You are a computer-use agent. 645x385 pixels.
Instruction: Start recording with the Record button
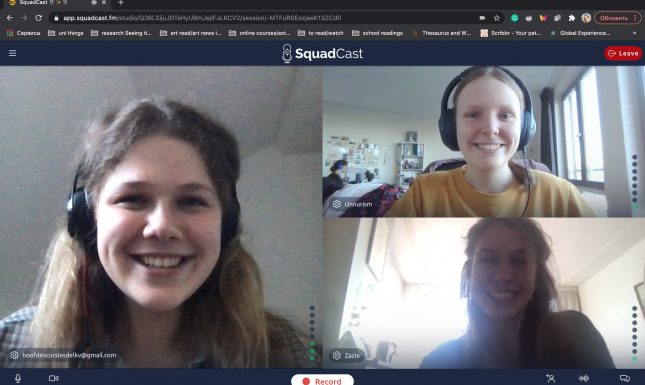pyautogui.click(x=322, y=380)
